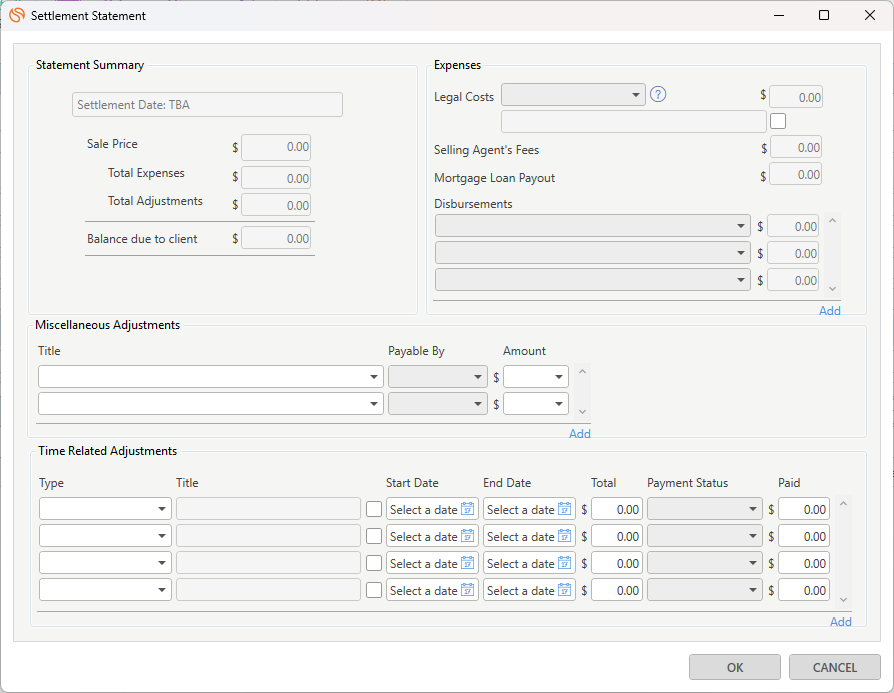Click first row Paid amount field
Image resolution: width=894 pixels, height=693 pixels.
tap(804, 509)
